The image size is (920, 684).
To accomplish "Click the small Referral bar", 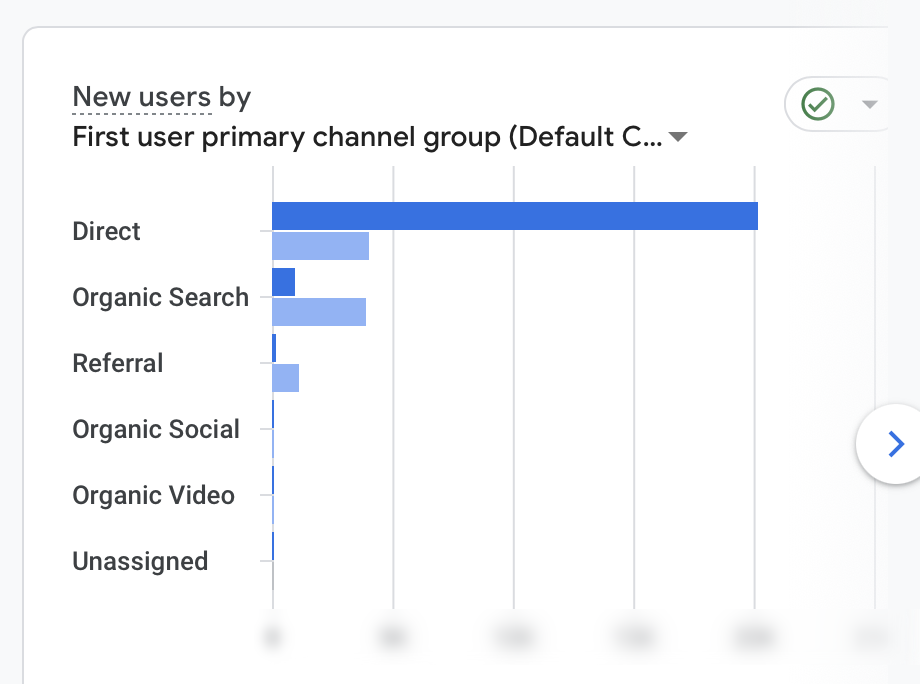I will 272,347.
